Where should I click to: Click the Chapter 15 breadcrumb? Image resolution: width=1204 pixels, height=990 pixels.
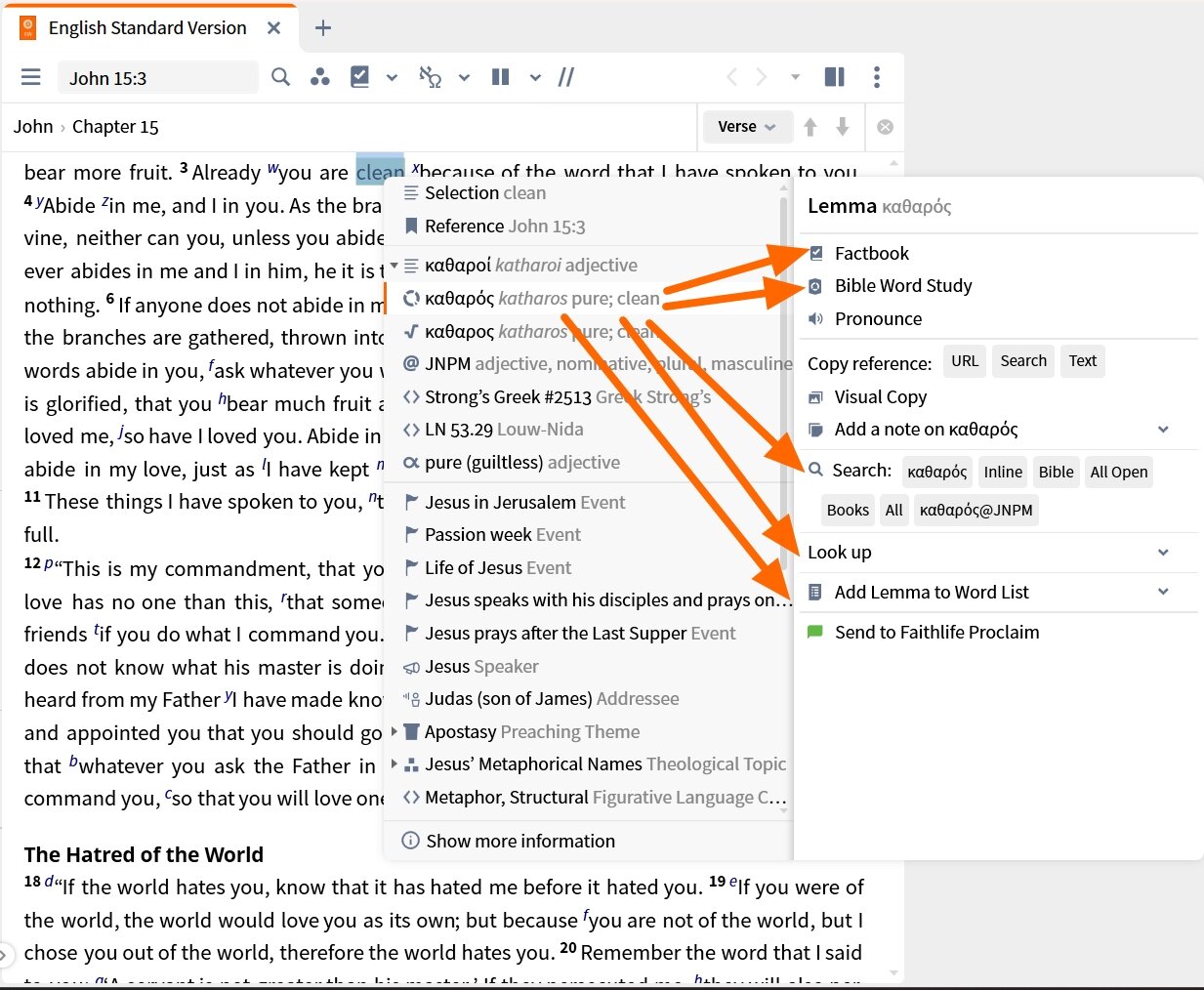[x=115, y=127]
